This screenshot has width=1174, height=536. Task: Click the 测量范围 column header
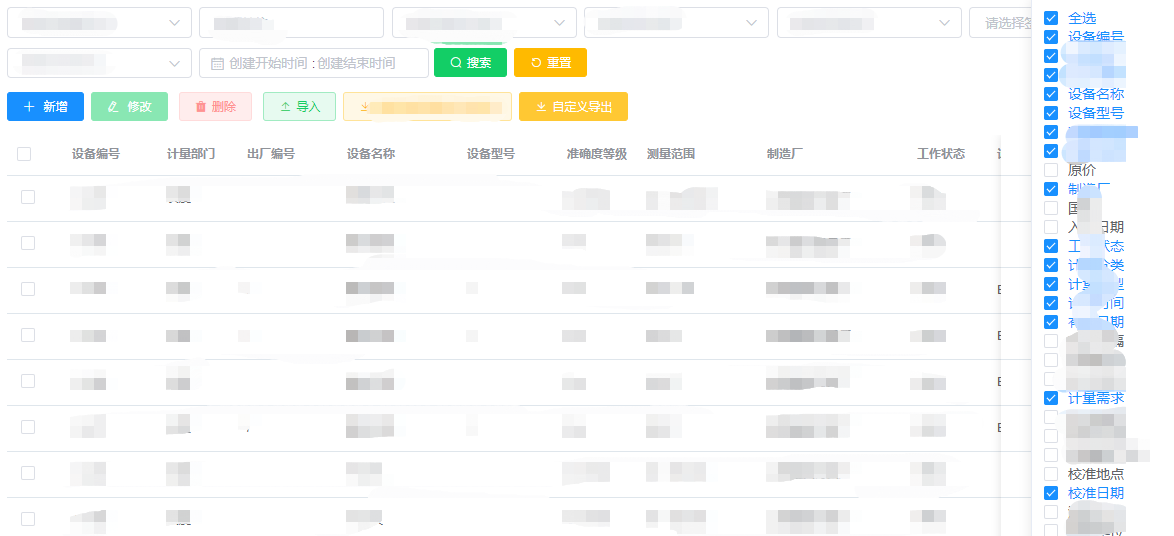pos(671,154)
